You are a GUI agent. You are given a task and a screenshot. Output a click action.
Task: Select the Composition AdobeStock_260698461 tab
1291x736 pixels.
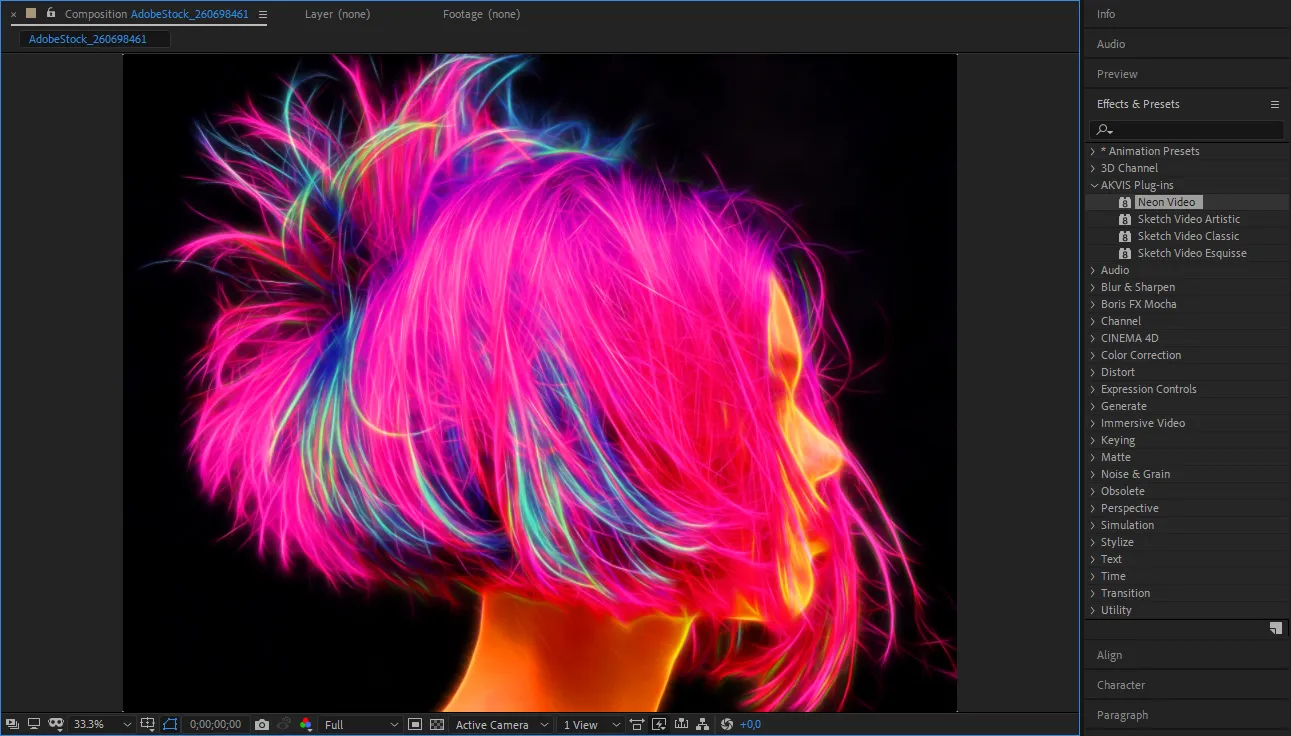click(x=157, y=14)
